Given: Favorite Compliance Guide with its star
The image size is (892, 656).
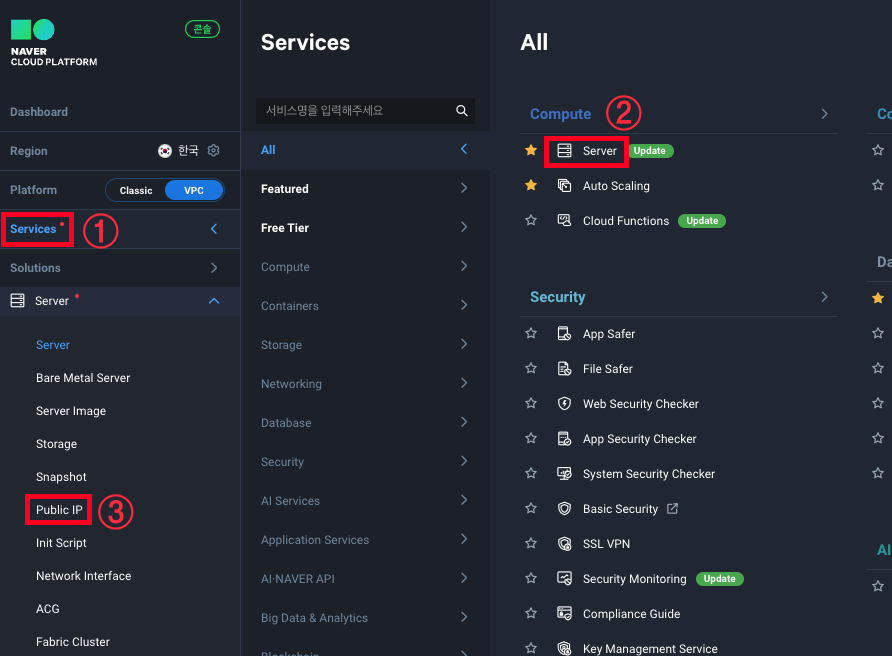Looking at the screenshot, I should (531, 613).
